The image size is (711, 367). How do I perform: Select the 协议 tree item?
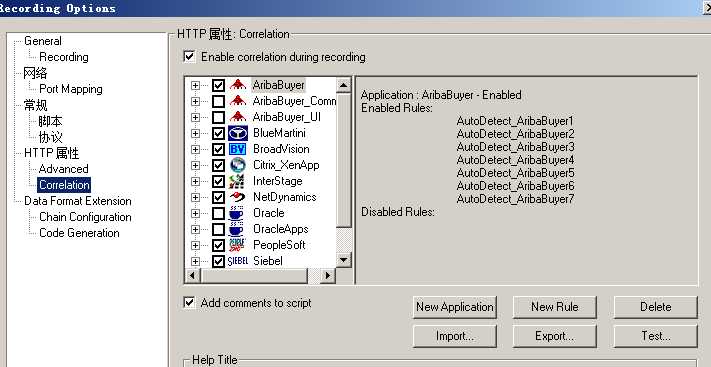(x=50, y=137)
